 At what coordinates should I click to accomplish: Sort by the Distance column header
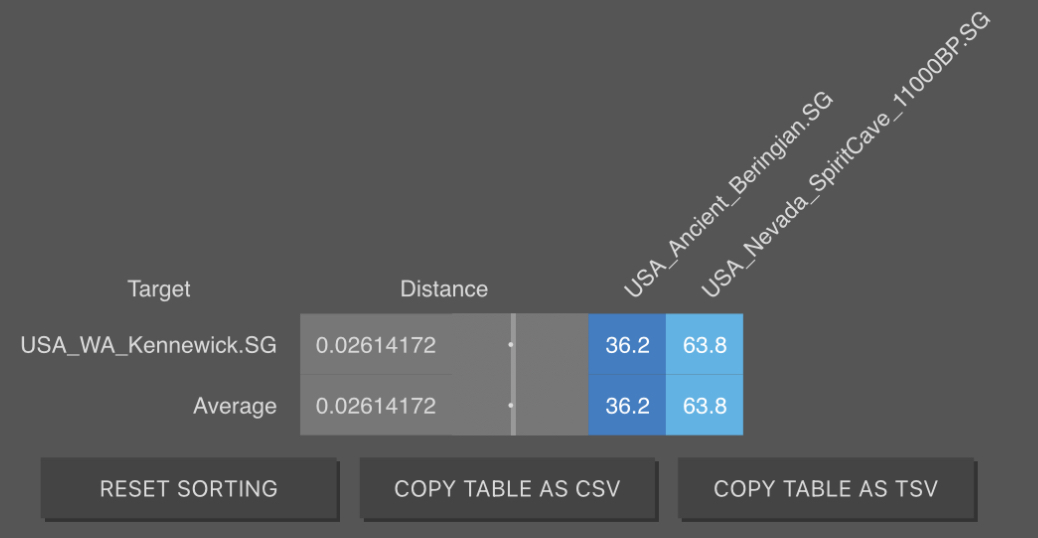pos(444,289)
